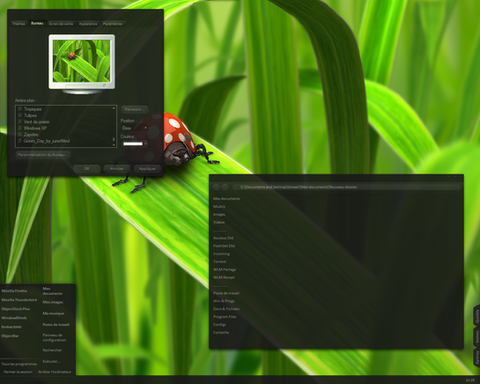Click the Parcourir button
The width and height of the screenshot is (480, 384).
coord(135,109)
